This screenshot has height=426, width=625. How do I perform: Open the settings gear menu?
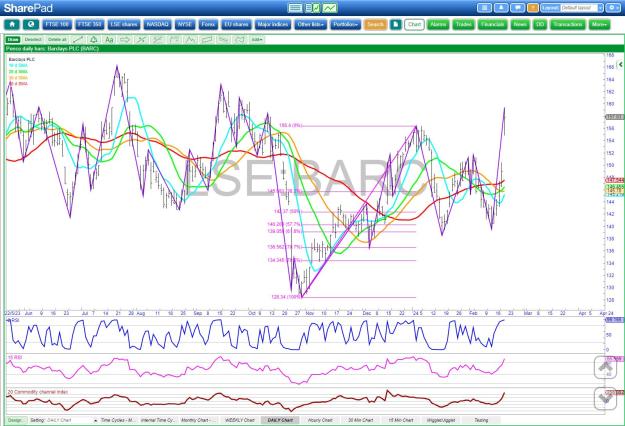pos(613,8)
